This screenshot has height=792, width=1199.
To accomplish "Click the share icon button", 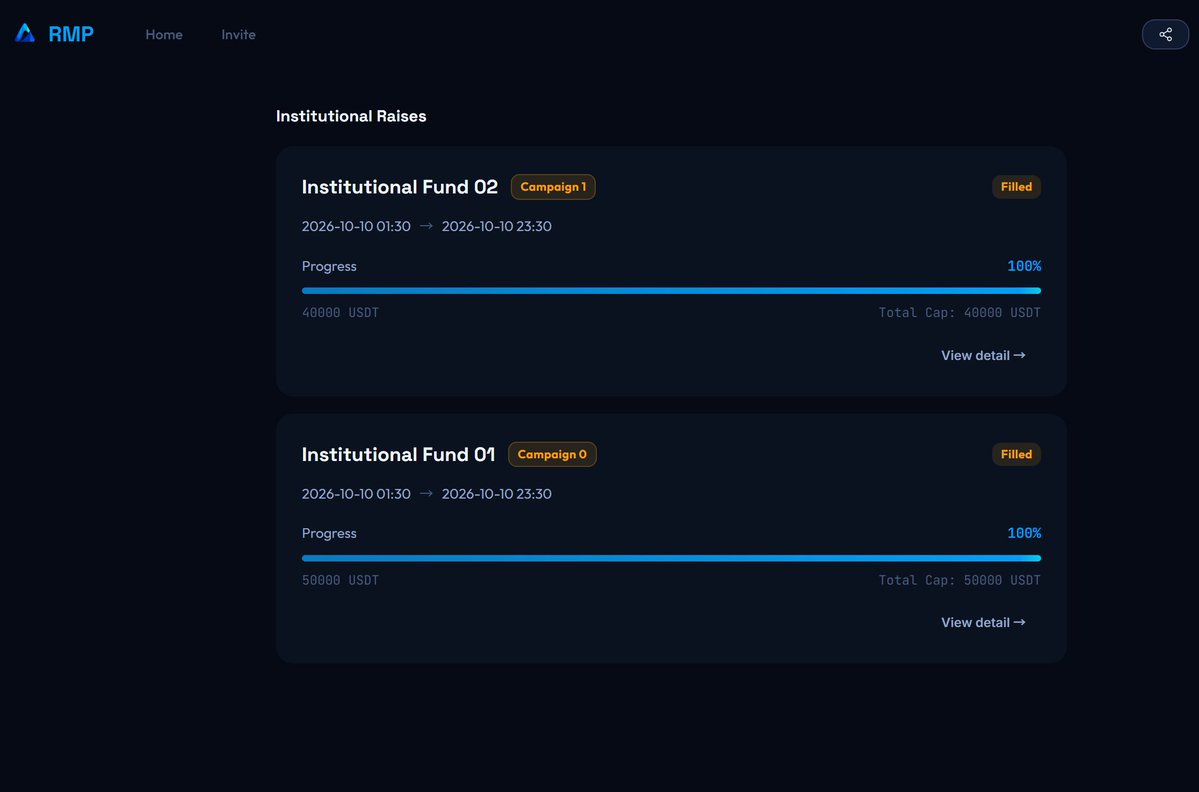I will click(1165, 34).
